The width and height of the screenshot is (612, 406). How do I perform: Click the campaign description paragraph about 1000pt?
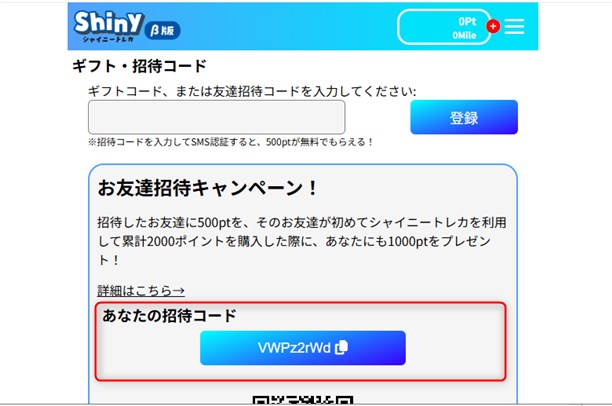[301, 241]
